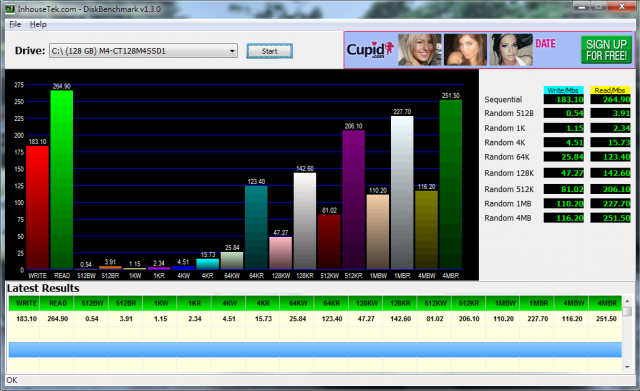
Task: Click the 123.40 cell in results table
Action: [x=332, y=319]
